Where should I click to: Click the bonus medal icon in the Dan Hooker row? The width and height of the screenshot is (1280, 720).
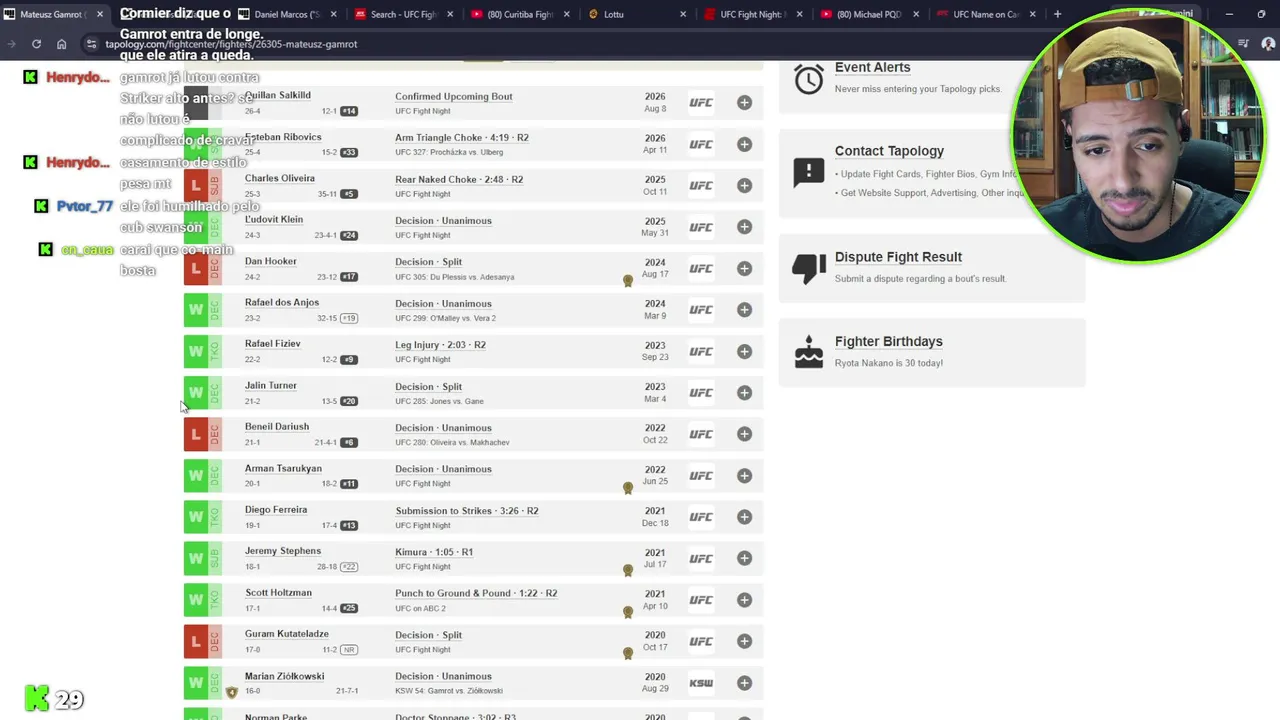click(628, 281)
